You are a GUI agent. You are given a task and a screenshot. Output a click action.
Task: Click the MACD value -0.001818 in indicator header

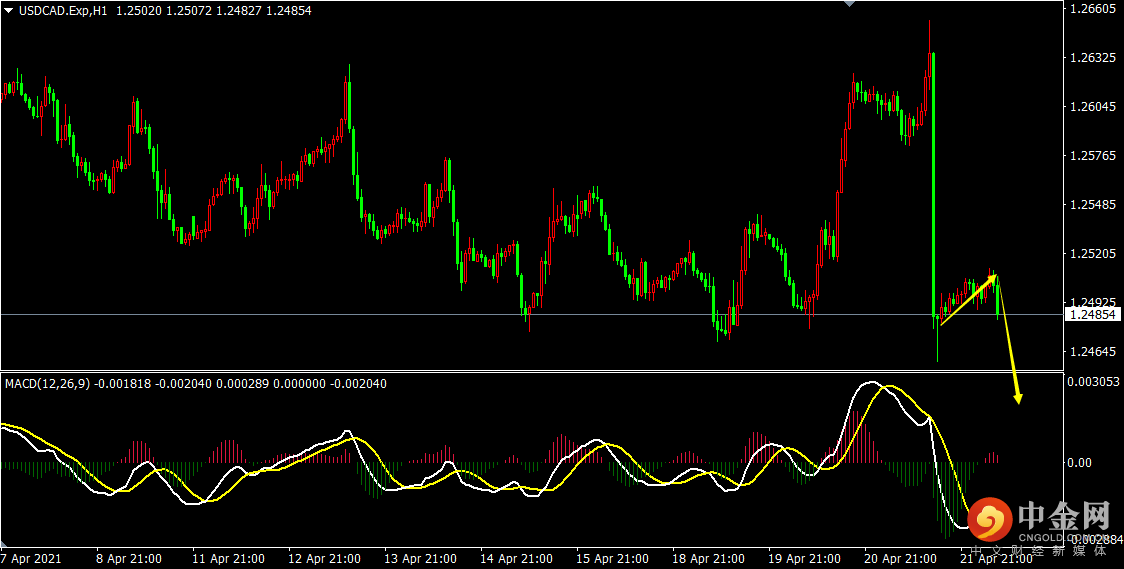125,383
